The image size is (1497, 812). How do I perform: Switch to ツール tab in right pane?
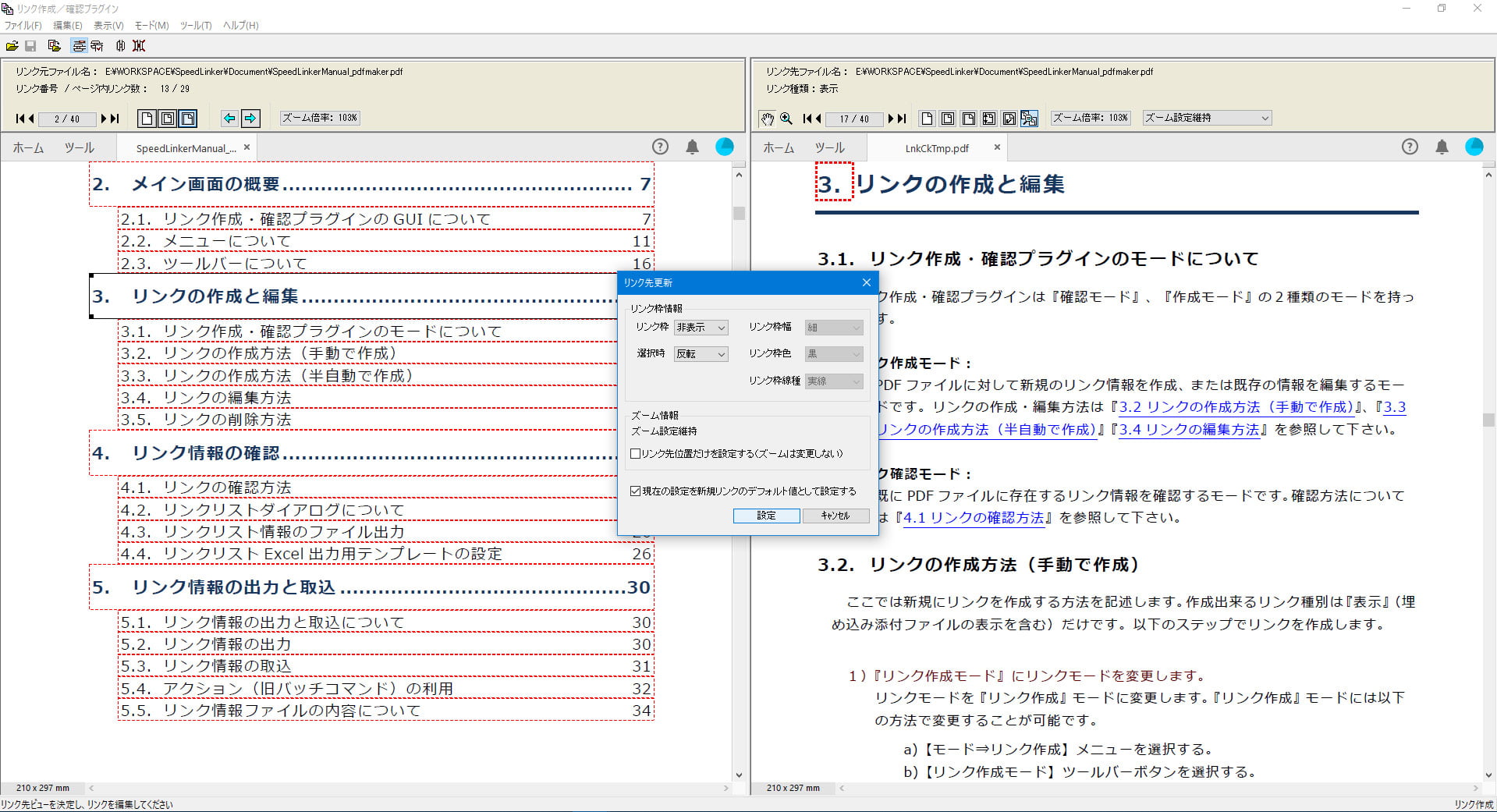tap(829, 147)
